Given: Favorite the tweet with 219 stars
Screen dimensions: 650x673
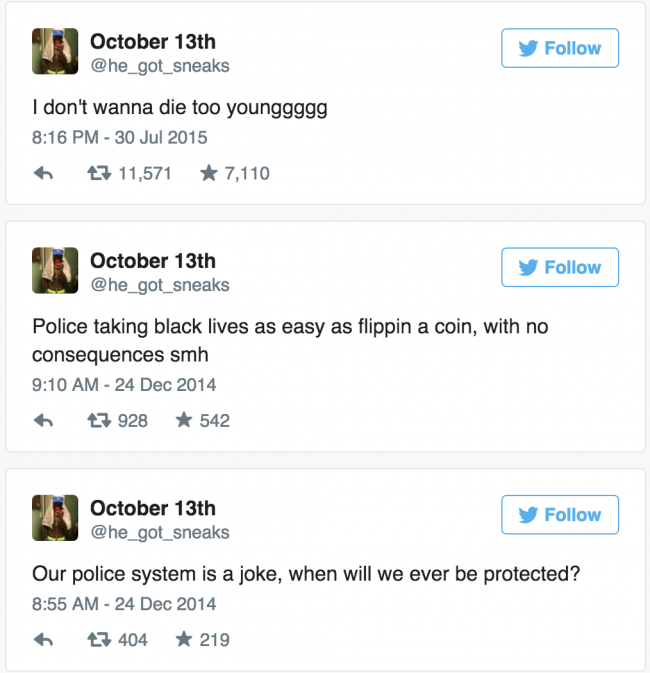Looking at the screenshot, I should pos(184,640).
